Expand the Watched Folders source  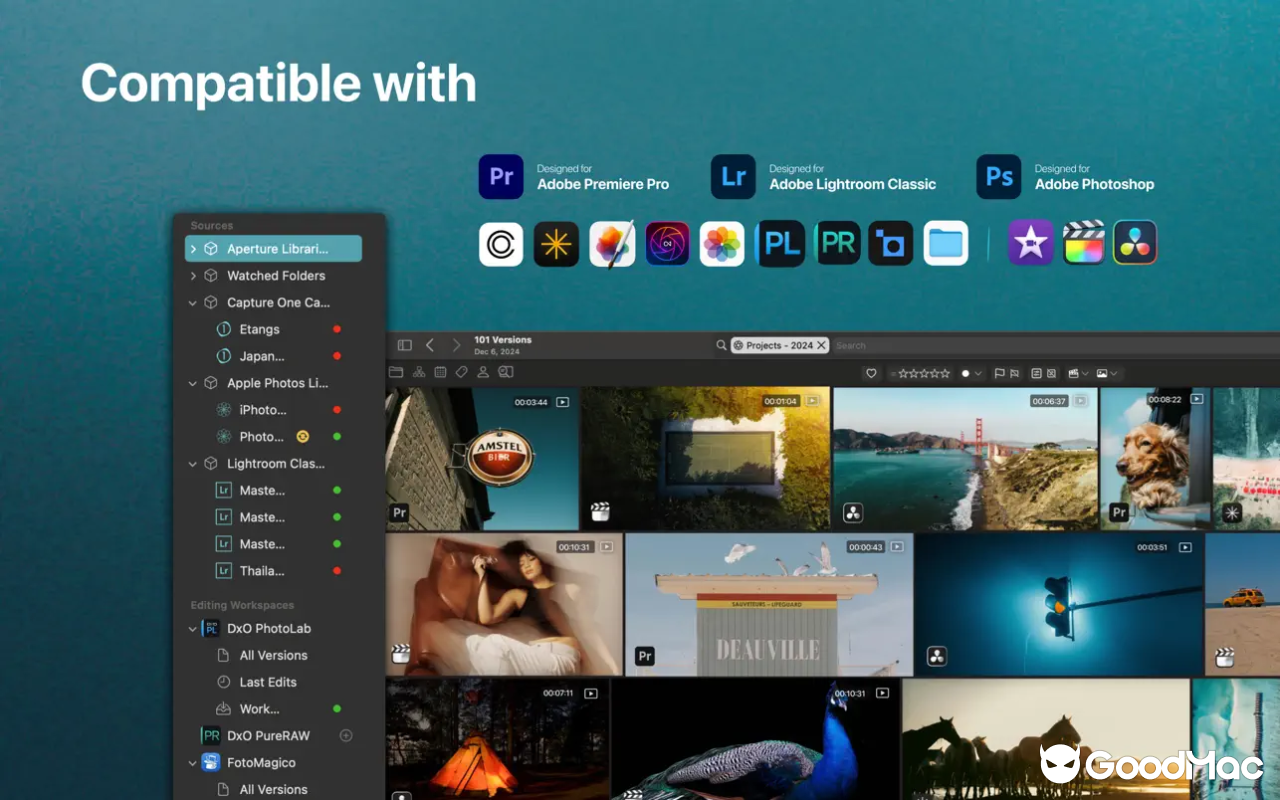[192, 275]
